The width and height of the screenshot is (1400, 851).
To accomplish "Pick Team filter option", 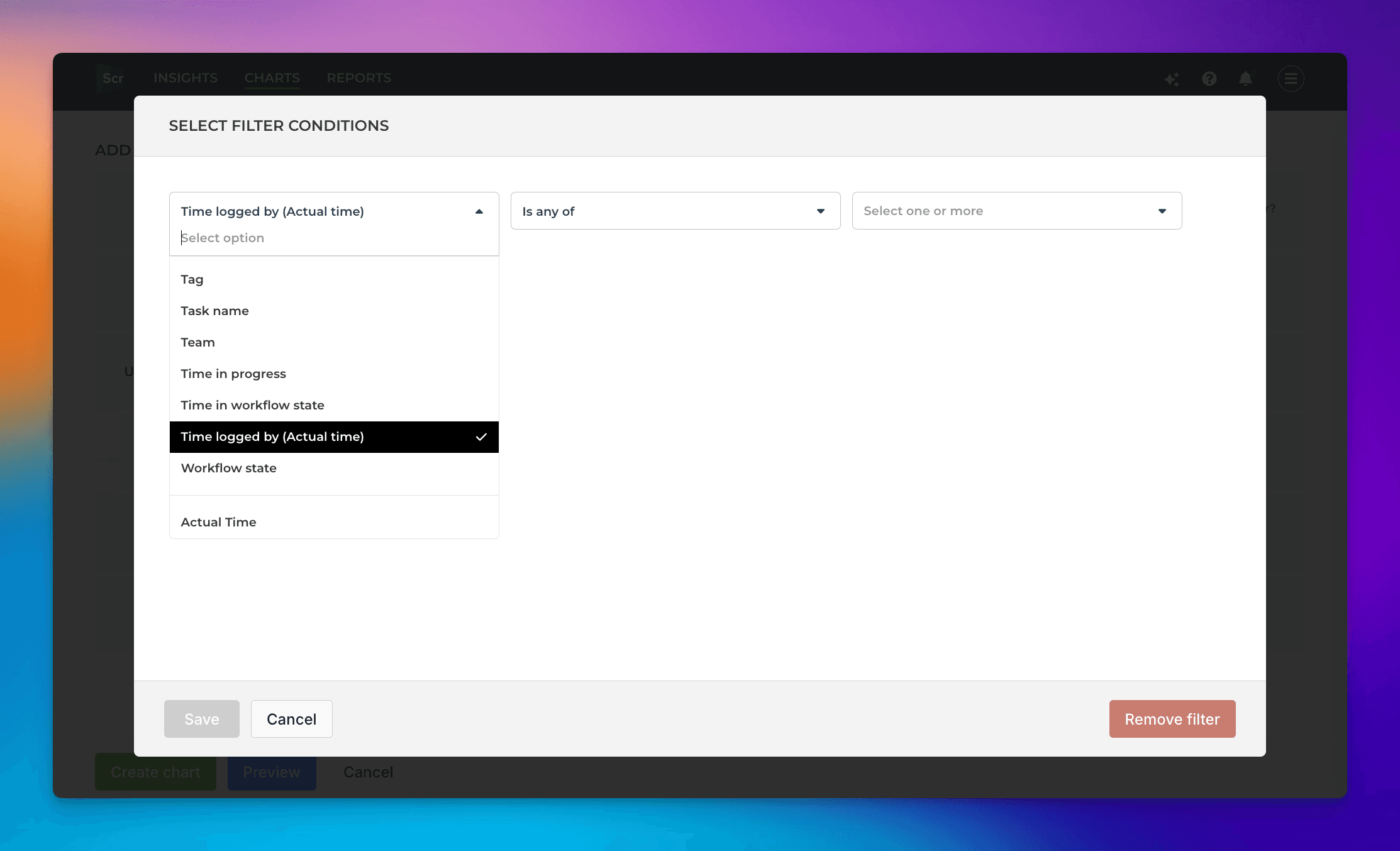I will 198,342.
